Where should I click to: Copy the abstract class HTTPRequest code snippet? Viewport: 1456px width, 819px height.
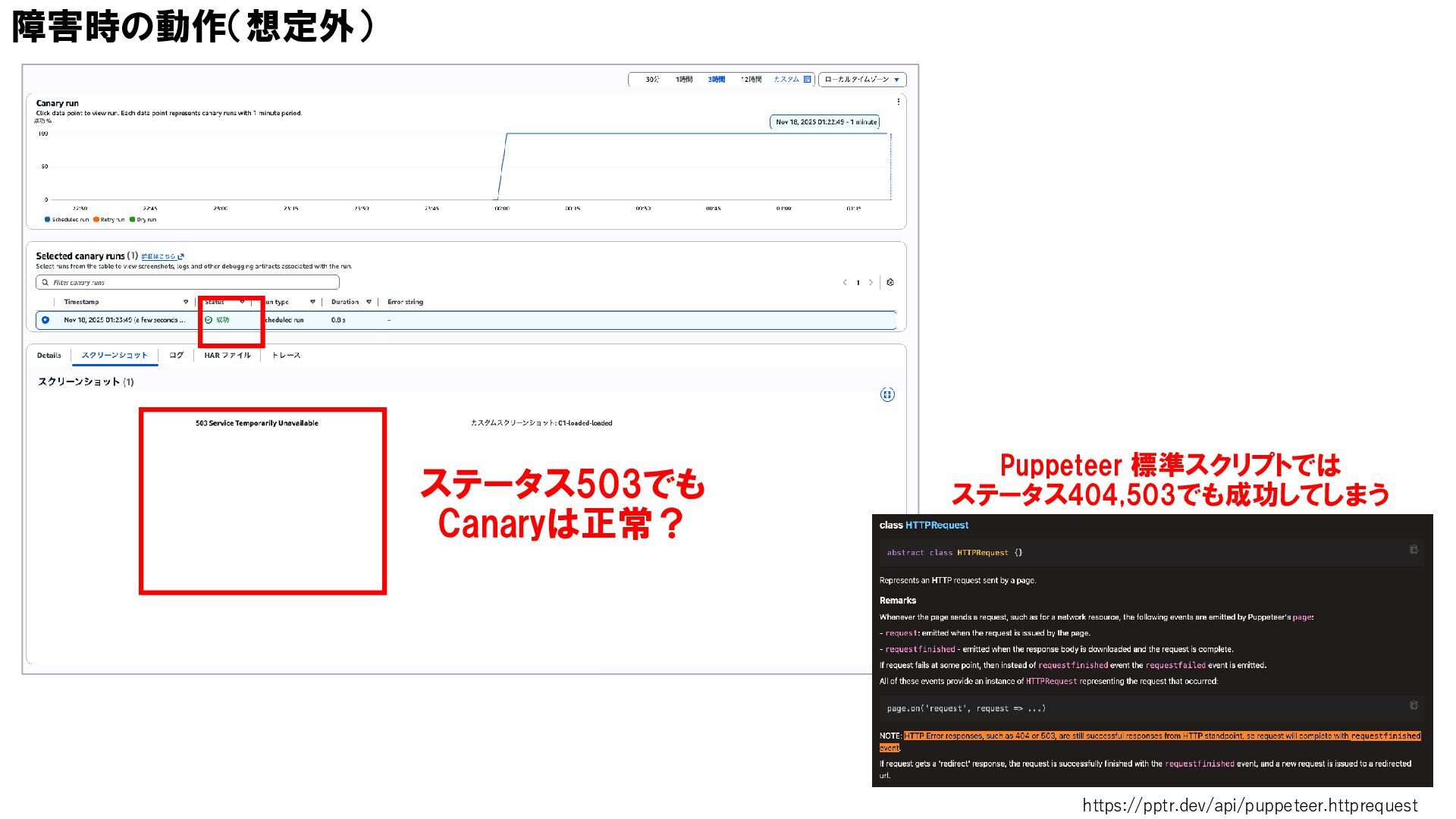coord(1414,550)
